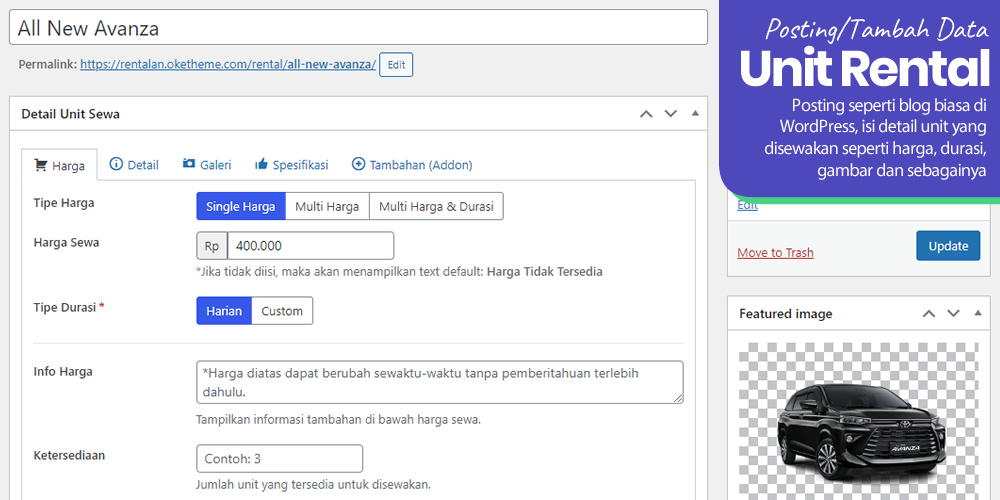
Task: Click the Info Harga textarea resize handle
Action: point(678,398)
